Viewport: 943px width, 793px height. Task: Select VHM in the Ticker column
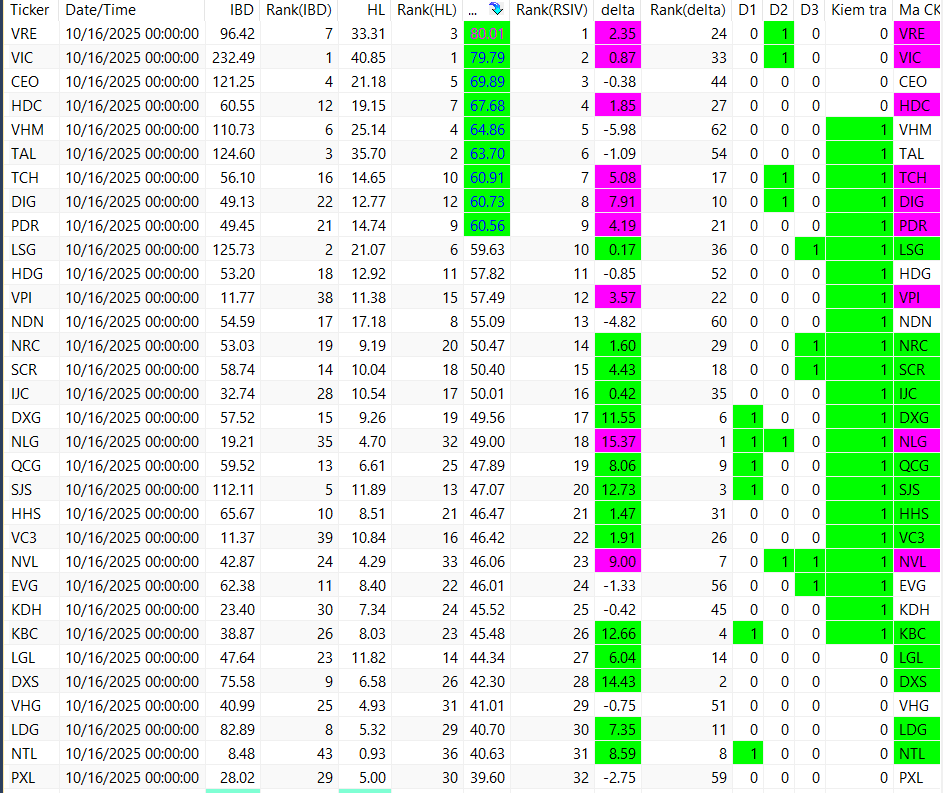(x=26, y=130)
